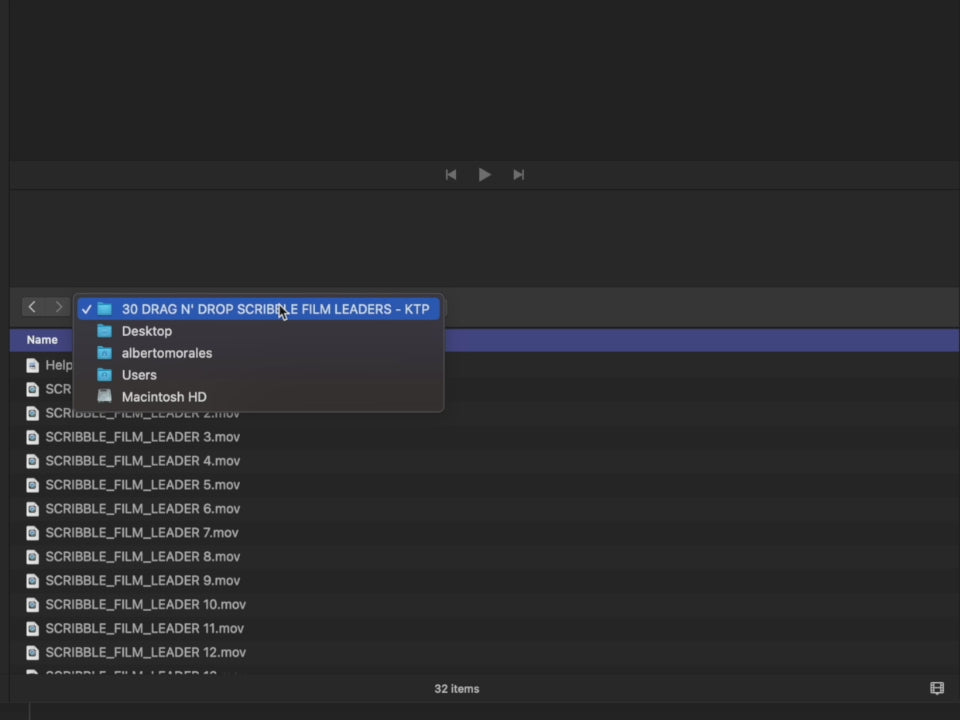Click the document icon next to Help file
960x720 pixels.
(x=32, y=365)
